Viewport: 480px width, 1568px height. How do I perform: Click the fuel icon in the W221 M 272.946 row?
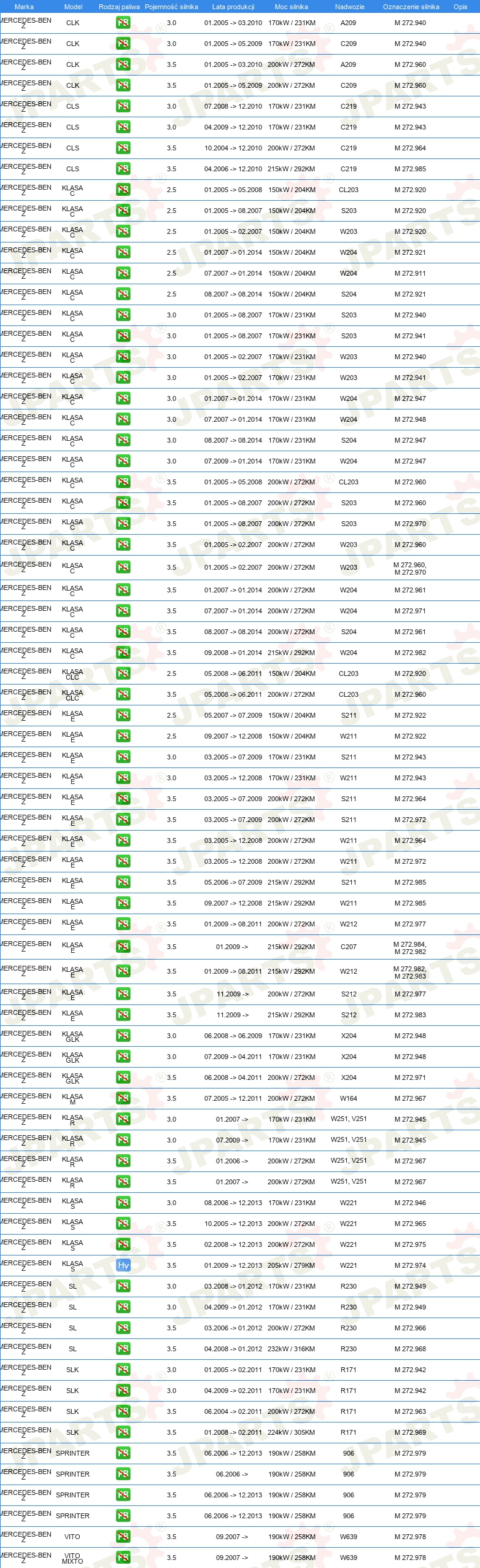(x=123, y=1203)
